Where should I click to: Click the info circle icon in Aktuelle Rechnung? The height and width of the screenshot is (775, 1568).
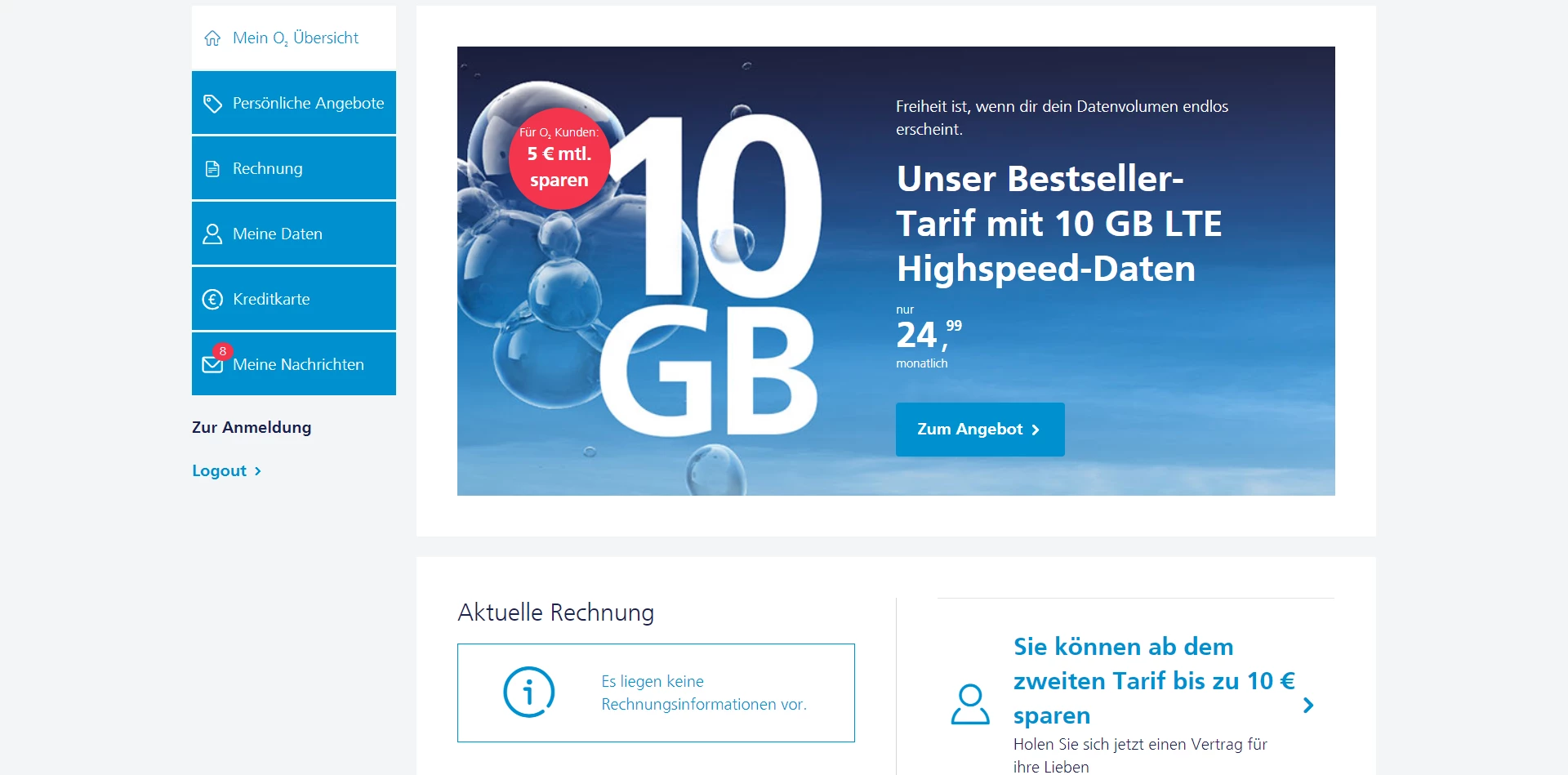coord(529,693)
